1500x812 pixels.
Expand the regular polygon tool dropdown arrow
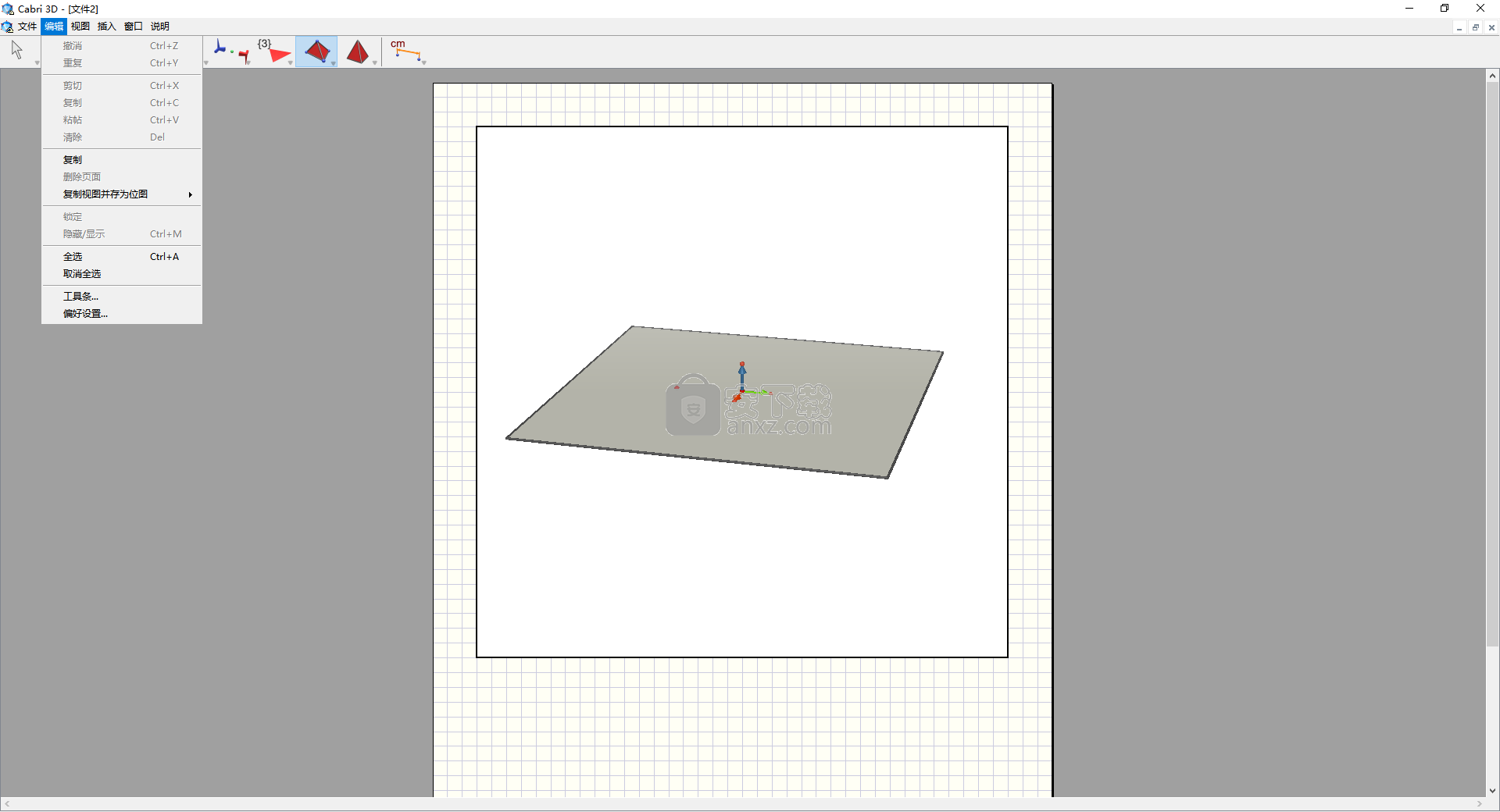pyautogui.click(x=291, y=62)
